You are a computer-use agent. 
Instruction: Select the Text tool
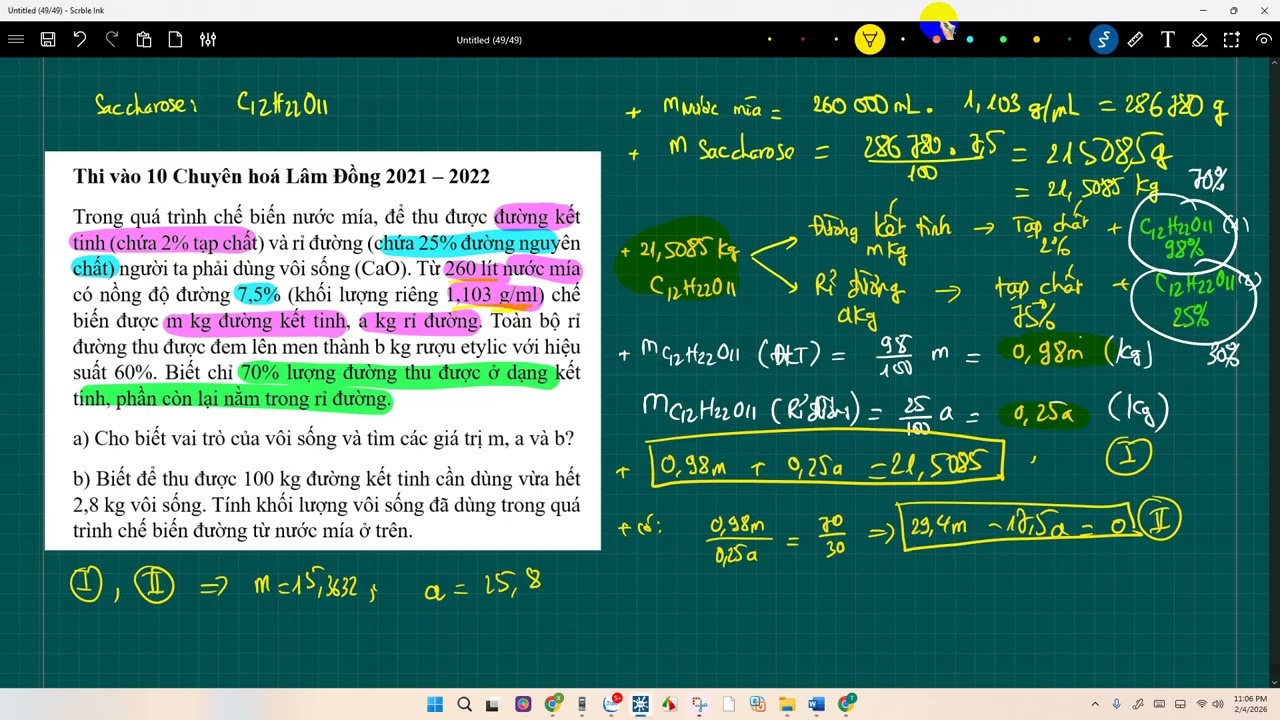pyautogui.click(x=1167, y=40)
